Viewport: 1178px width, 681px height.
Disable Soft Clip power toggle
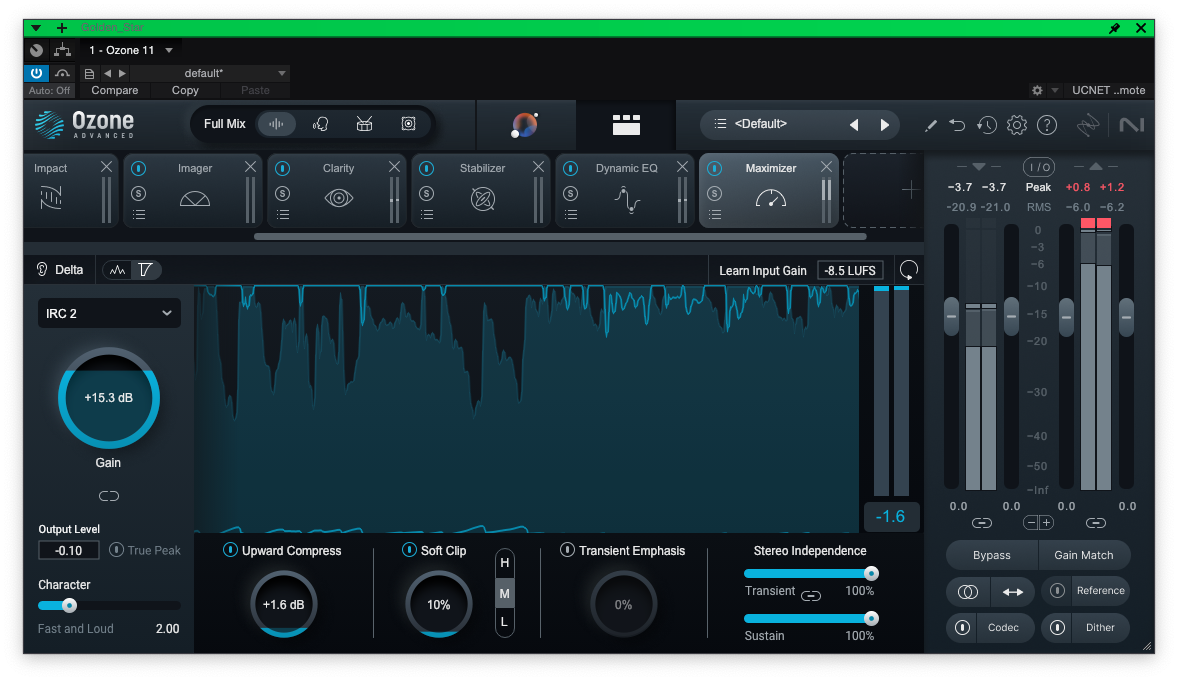409,550
